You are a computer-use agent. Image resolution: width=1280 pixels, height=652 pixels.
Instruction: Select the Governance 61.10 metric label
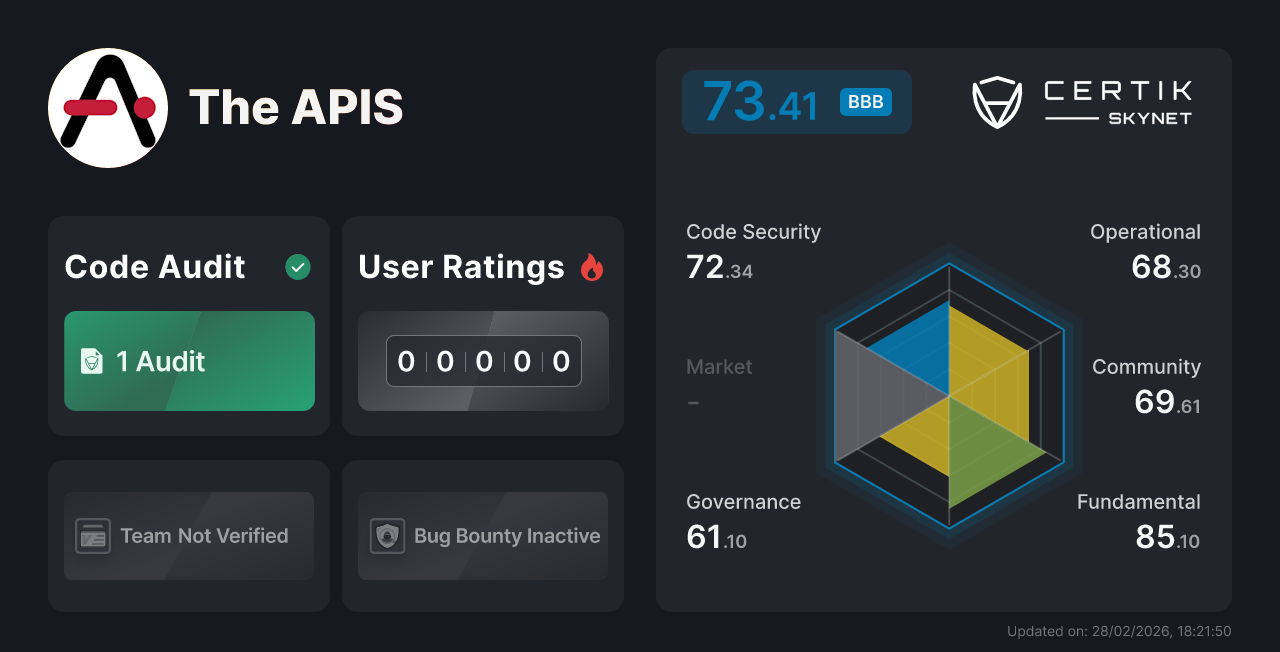coord(743,520)
